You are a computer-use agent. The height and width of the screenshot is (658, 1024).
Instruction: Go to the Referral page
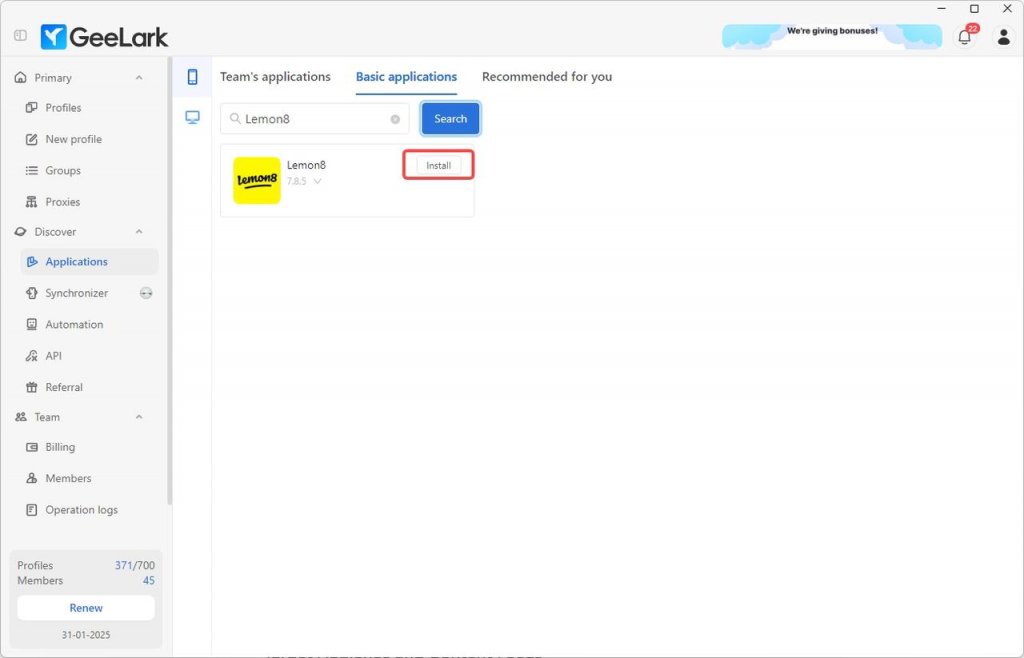tap(89, 387)
